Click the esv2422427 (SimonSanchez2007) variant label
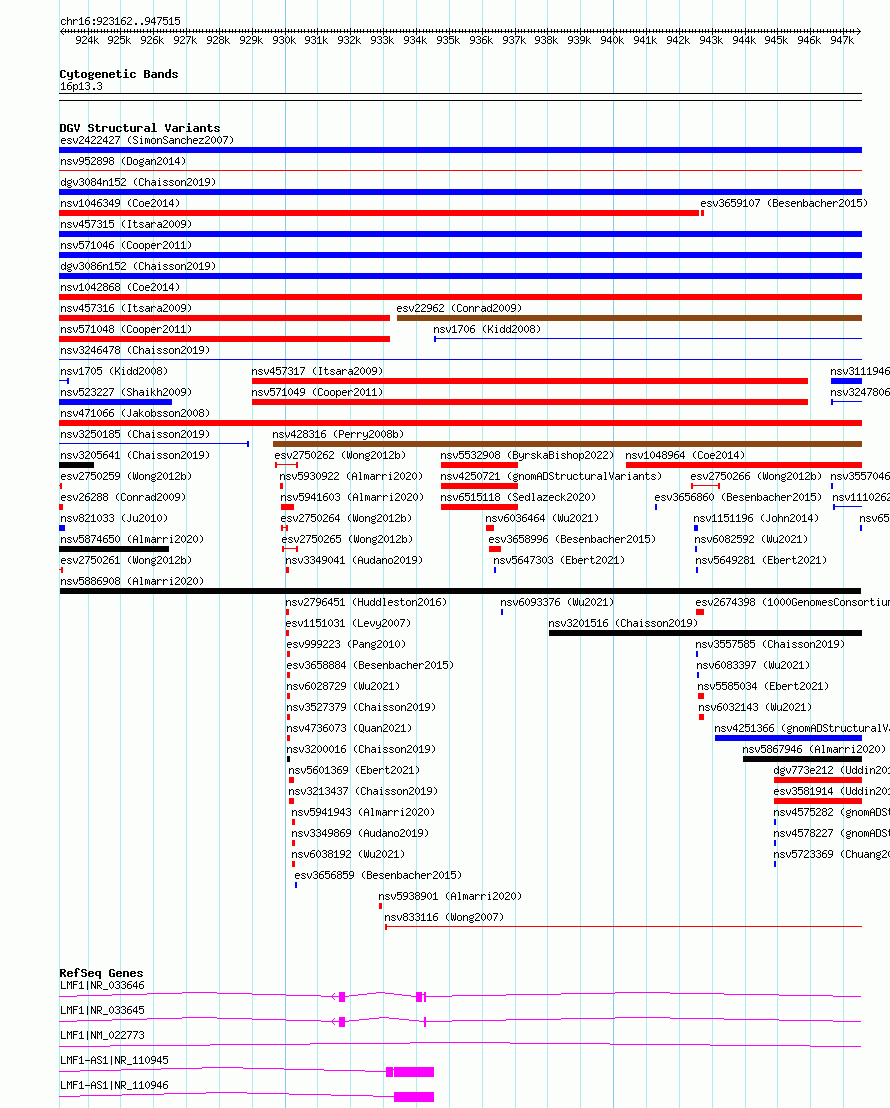The height and width of the screenshot is (1108, 890). (147, 140)
